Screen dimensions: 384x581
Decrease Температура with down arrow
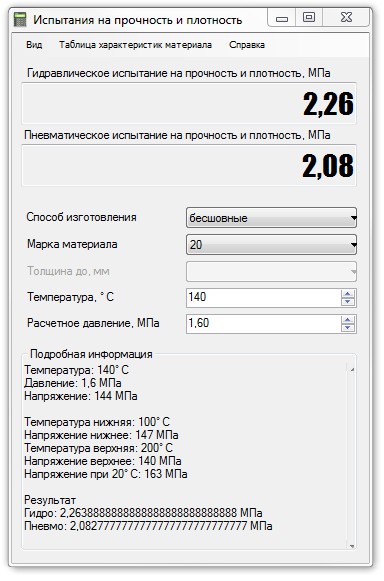coord(348,302)
